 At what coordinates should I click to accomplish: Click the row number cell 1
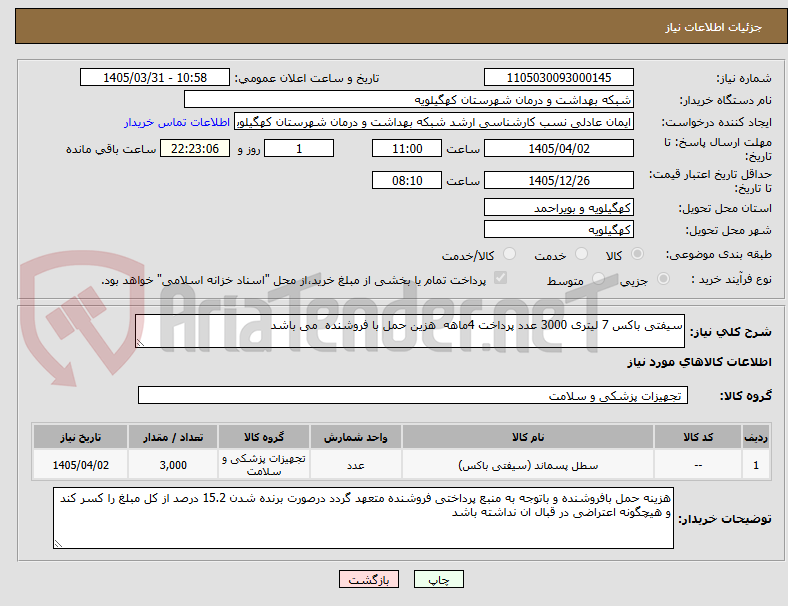(x=755, y=465)
